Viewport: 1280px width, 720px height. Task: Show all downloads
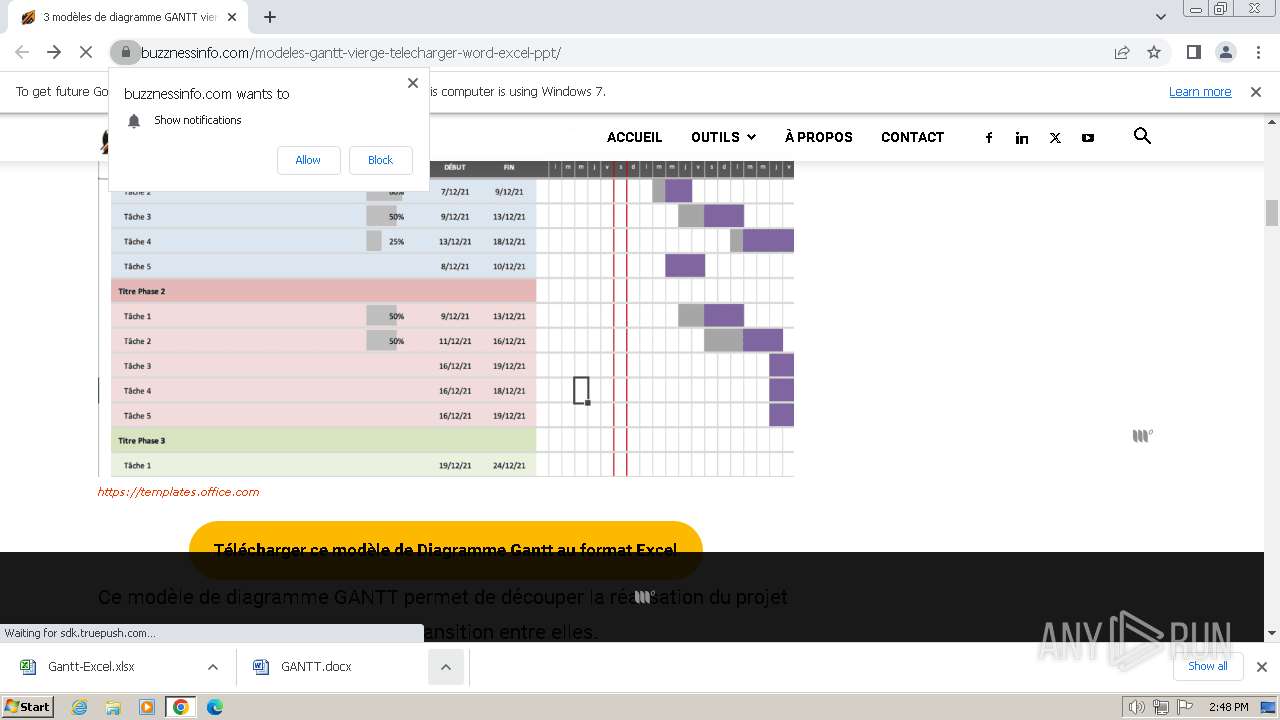(x=1207, y=666)
